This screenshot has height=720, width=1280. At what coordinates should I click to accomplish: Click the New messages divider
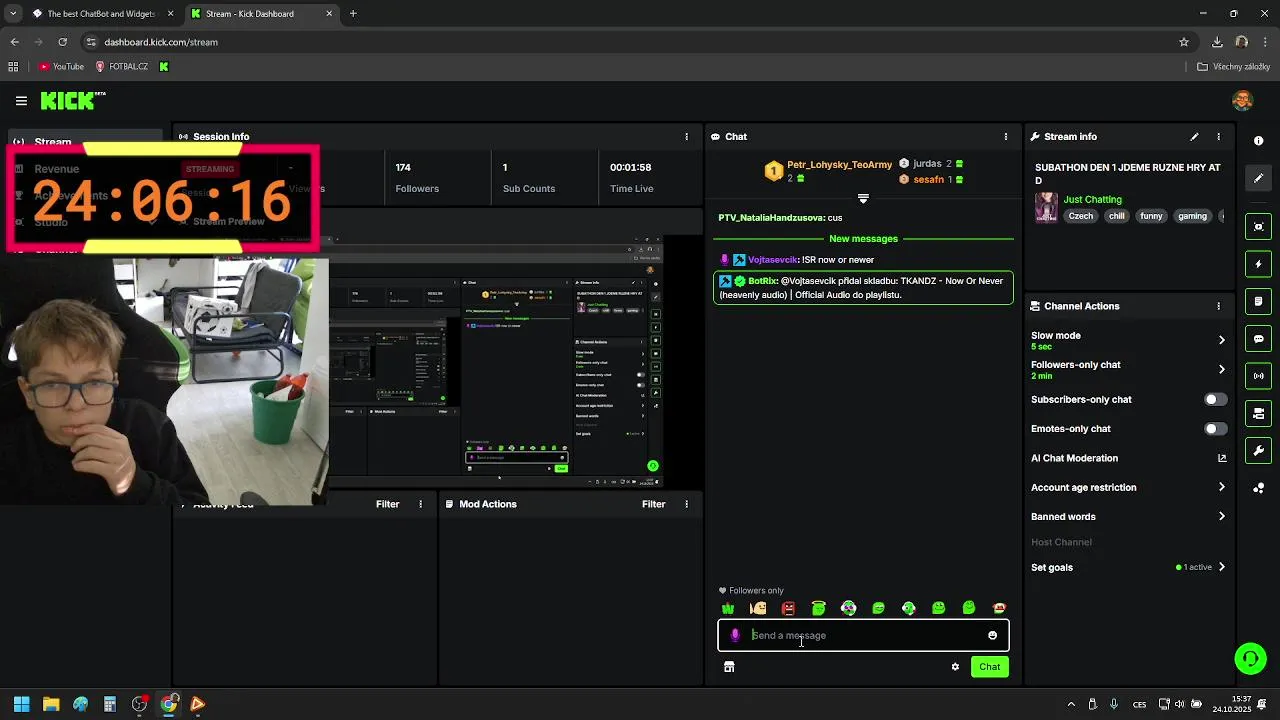pyautogui.click(x=863, y=239)
